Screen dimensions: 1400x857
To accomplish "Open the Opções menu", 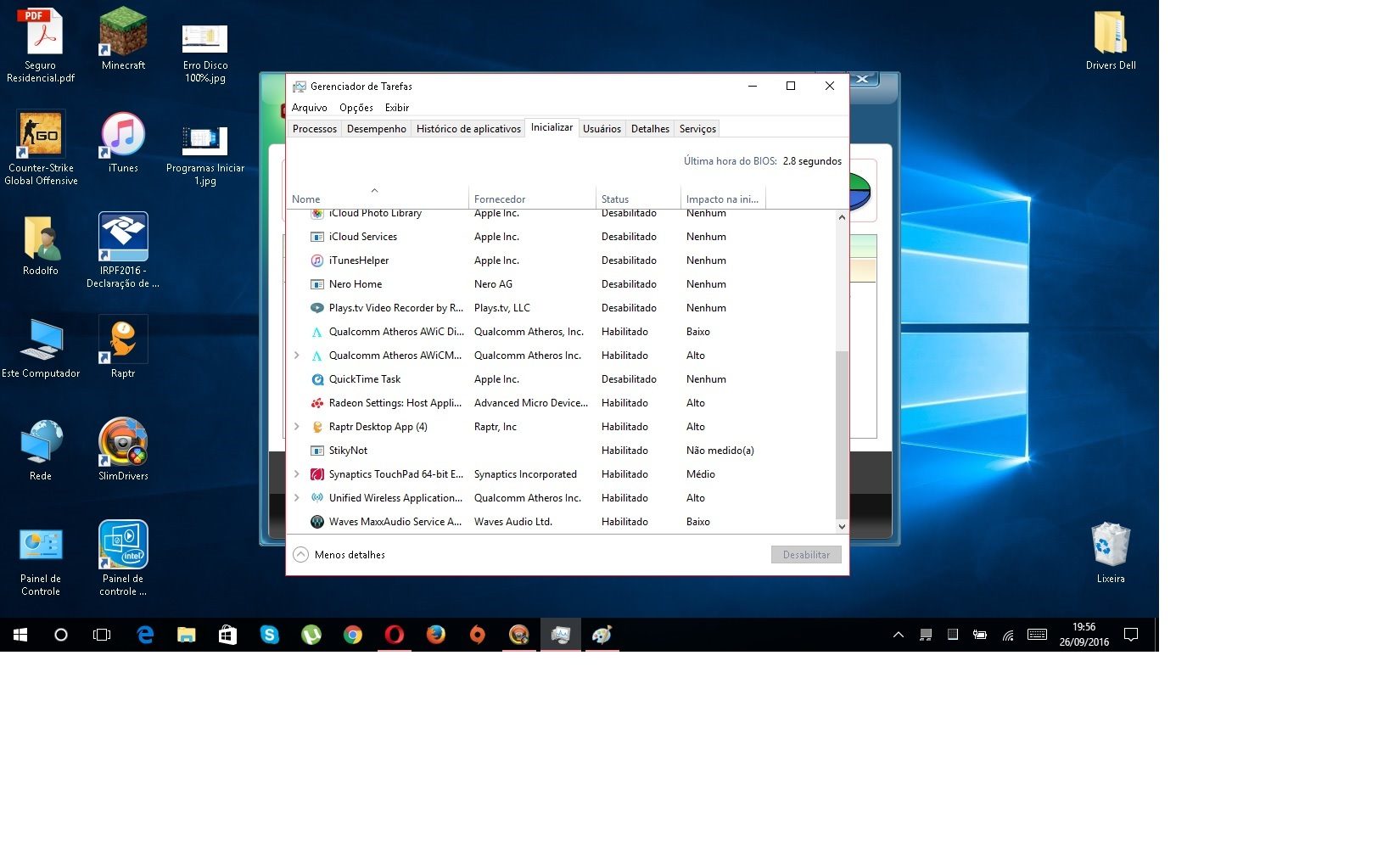I will tap(356, 108).
